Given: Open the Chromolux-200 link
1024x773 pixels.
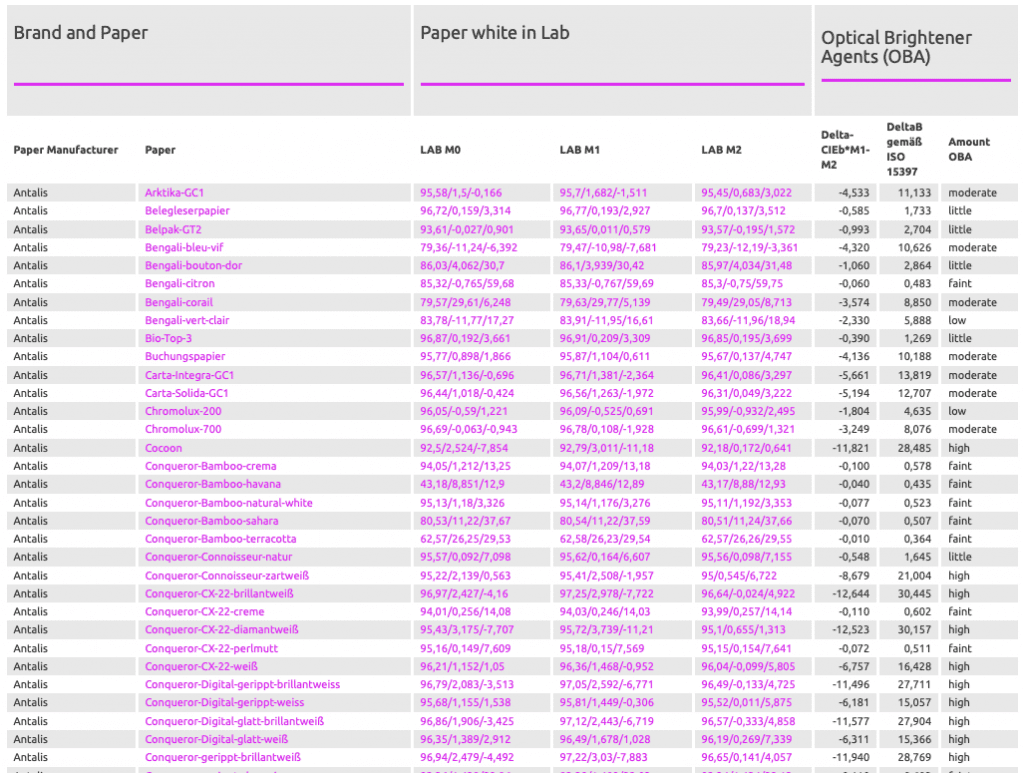Looking at the screenshot, I should tap(183, 411).
